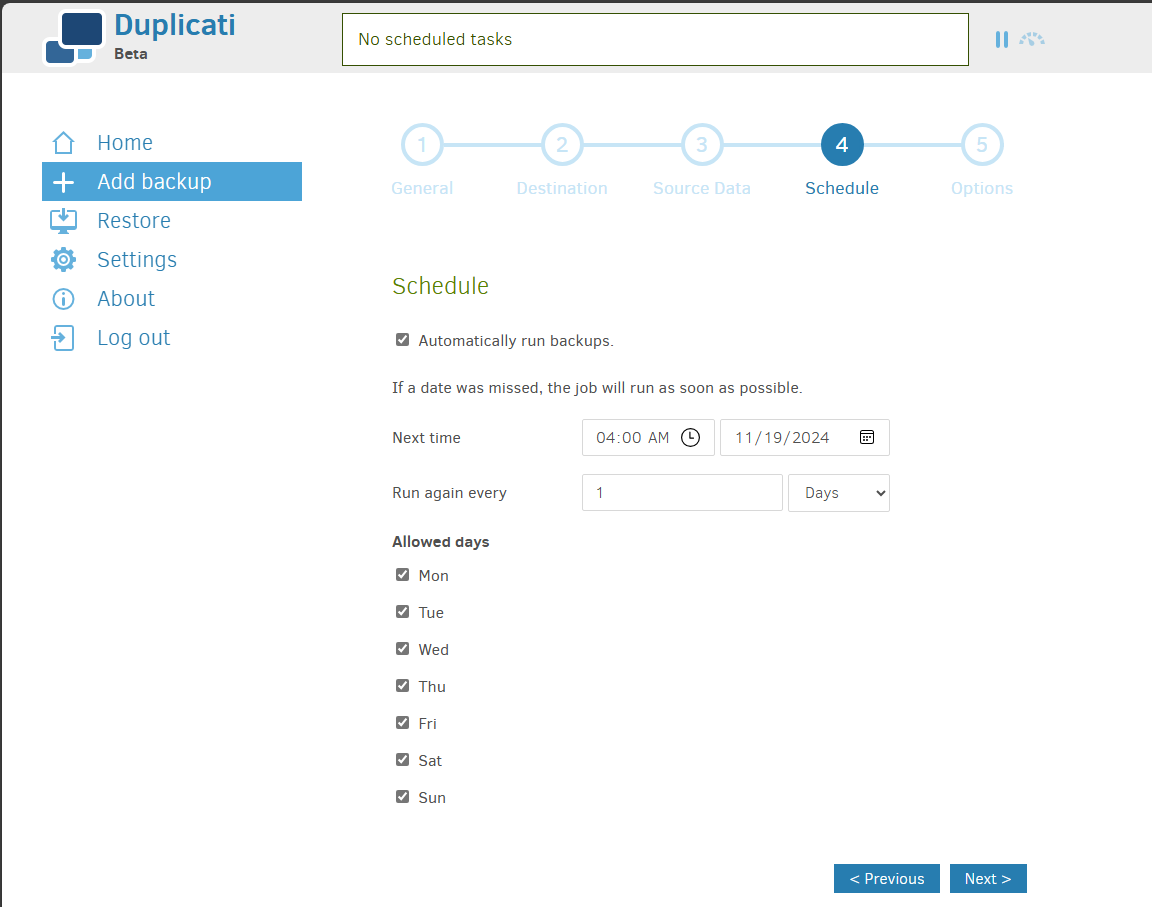The image size is (1152, 907).
Task: Click the About info icon
Action: pos(62,298)
